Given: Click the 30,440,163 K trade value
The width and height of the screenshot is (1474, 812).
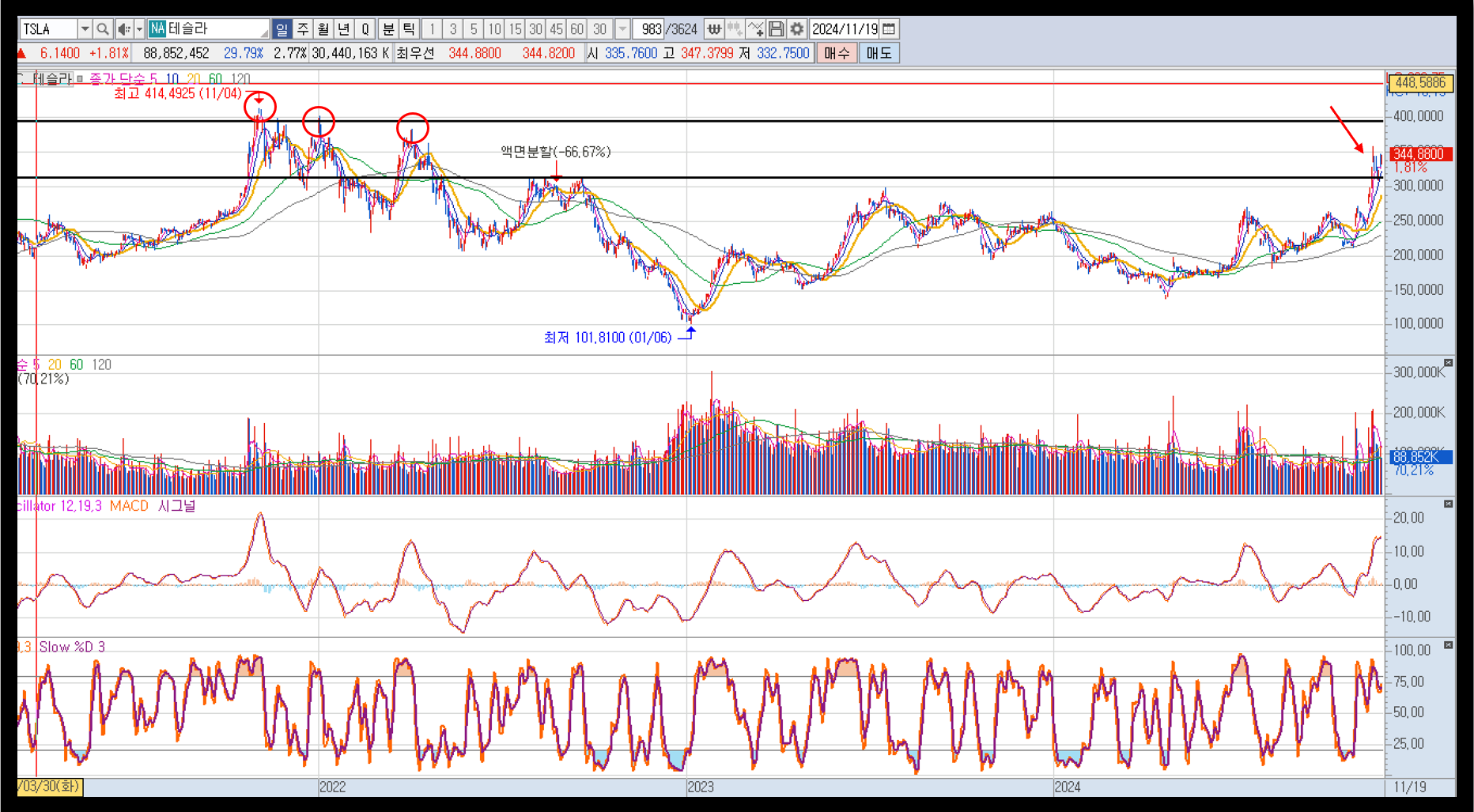Looking at the screenshot, I should tap(350, 53).
